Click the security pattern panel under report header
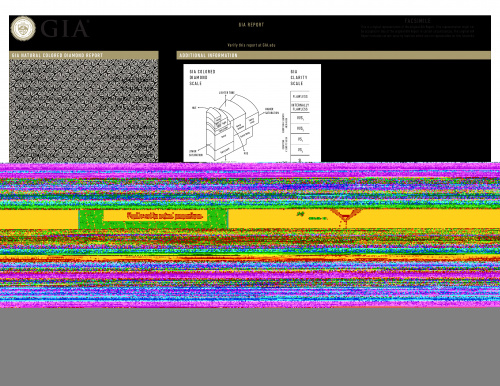The width and height of the screenshot is (500, 386). 84,111
